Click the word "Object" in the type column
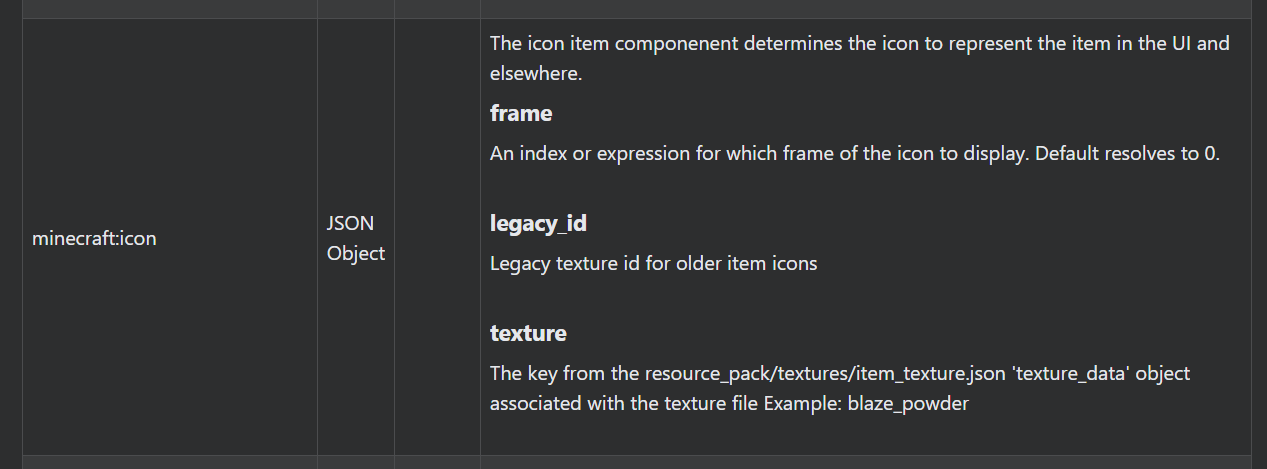Screen dimensions: 1267x469 pyautogui.click(x=356, y=253)
